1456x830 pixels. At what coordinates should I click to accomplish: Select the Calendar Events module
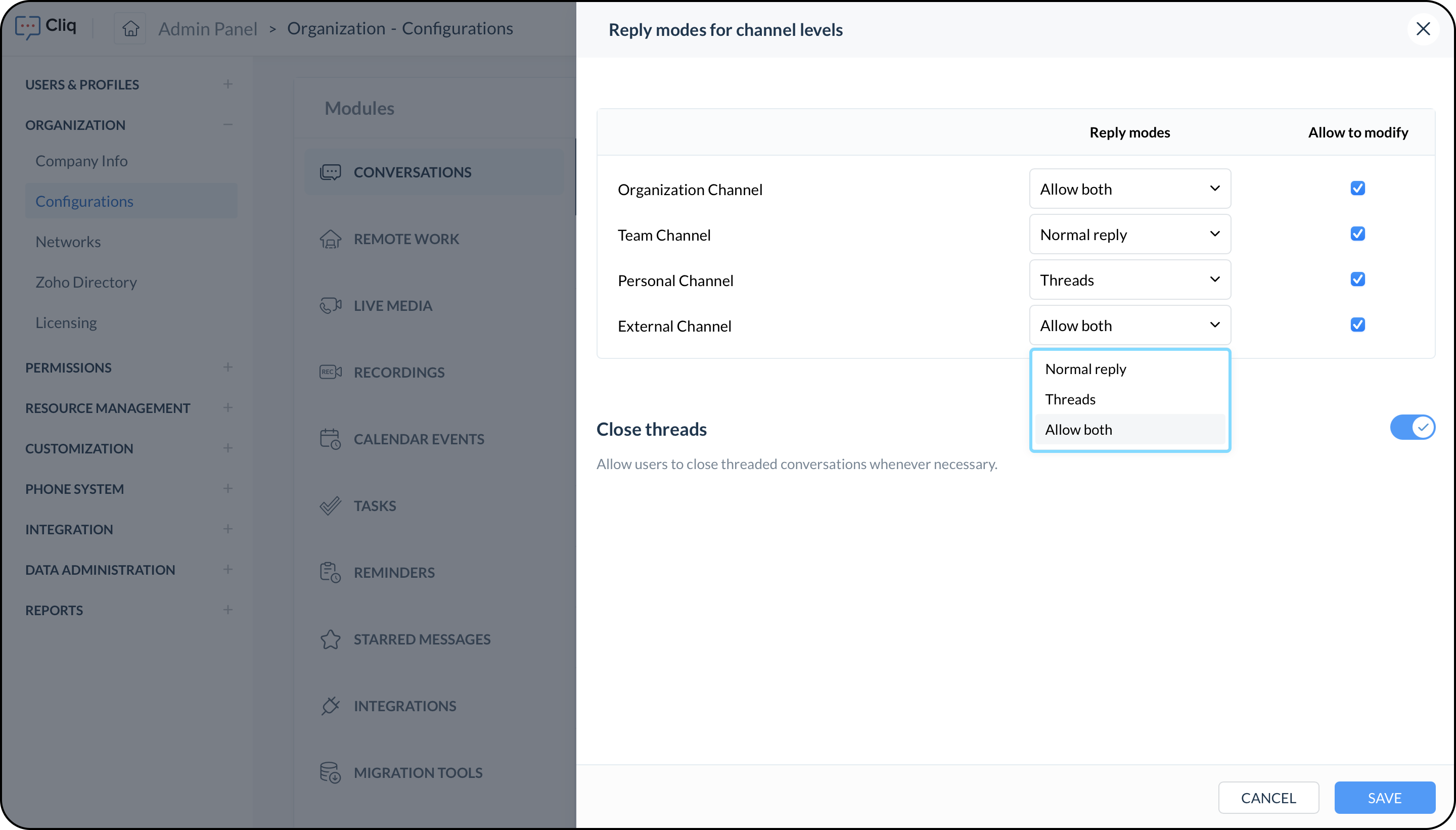434,439
